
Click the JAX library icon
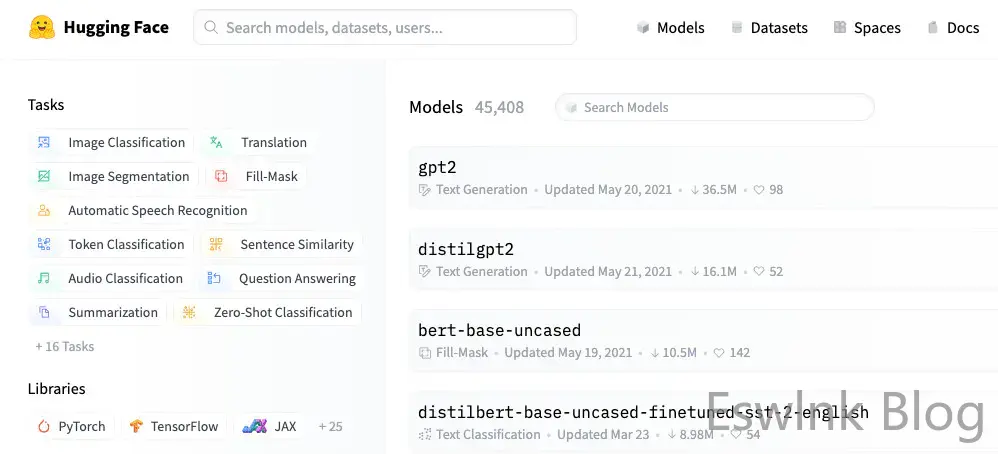(x=254, y=427)
